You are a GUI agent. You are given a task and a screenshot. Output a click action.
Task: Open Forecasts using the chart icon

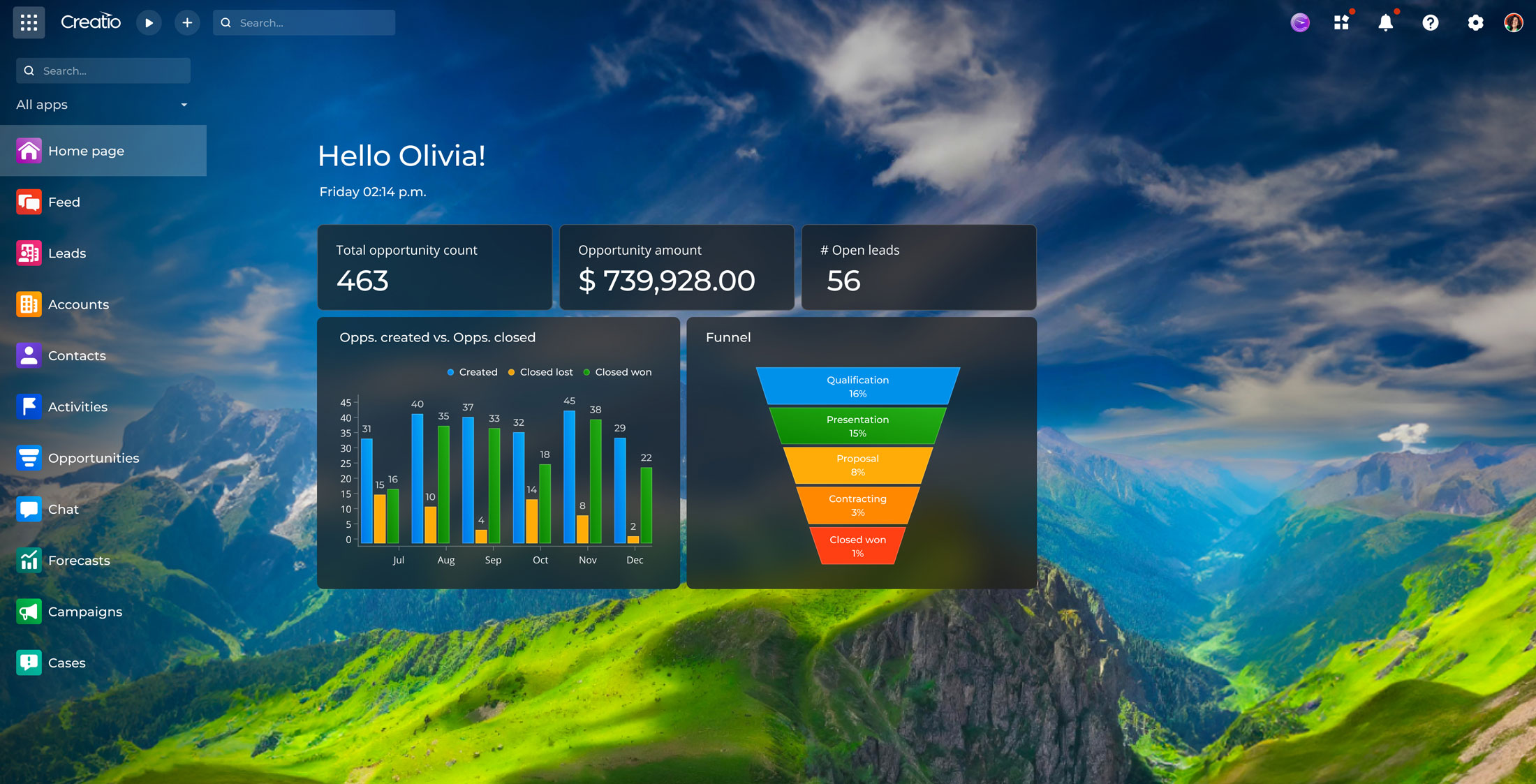(x=29, y=560)
